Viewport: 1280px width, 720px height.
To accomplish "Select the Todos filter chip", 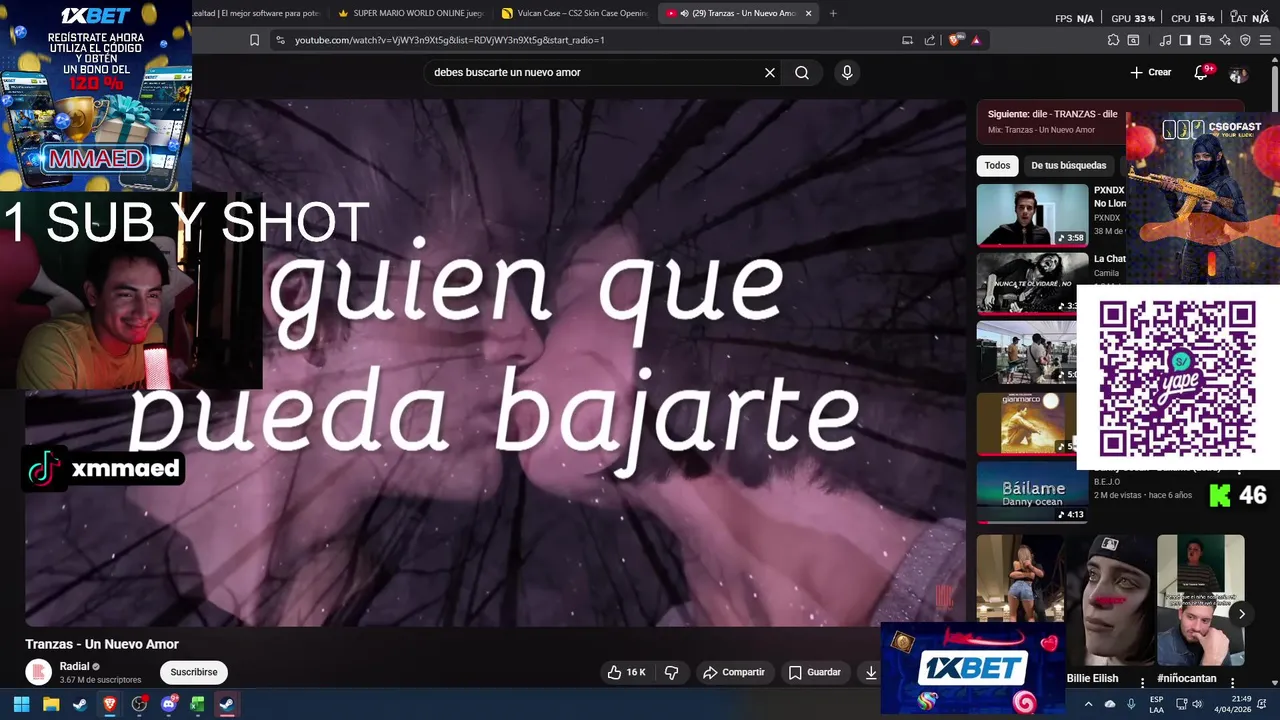I will point(997,165).
